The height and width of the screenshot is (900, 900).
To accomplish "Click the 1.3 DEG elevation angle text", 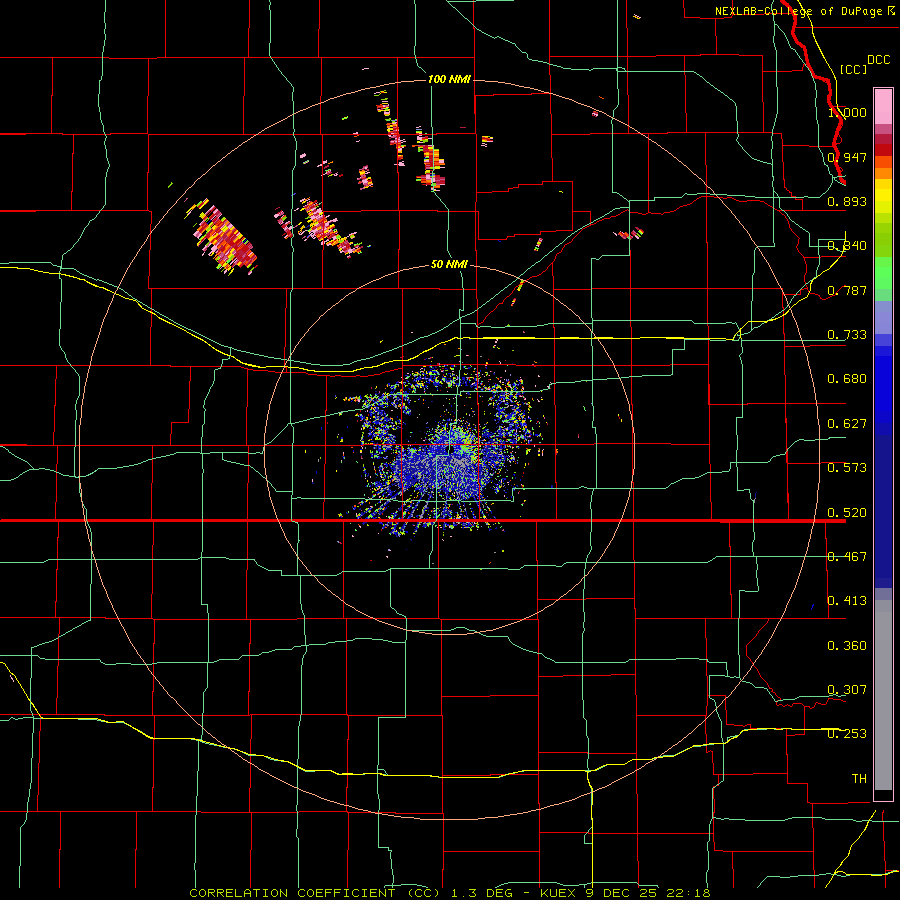I will point(482,893).
